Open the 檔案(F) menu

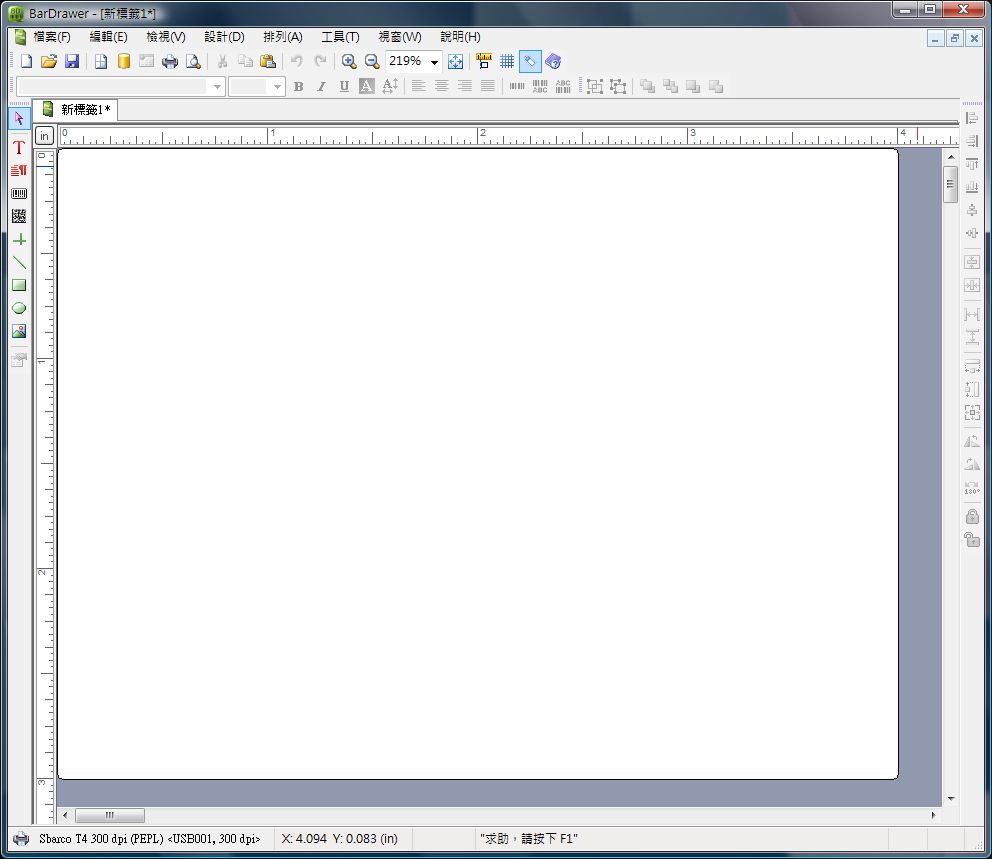[x=52, y=37]
